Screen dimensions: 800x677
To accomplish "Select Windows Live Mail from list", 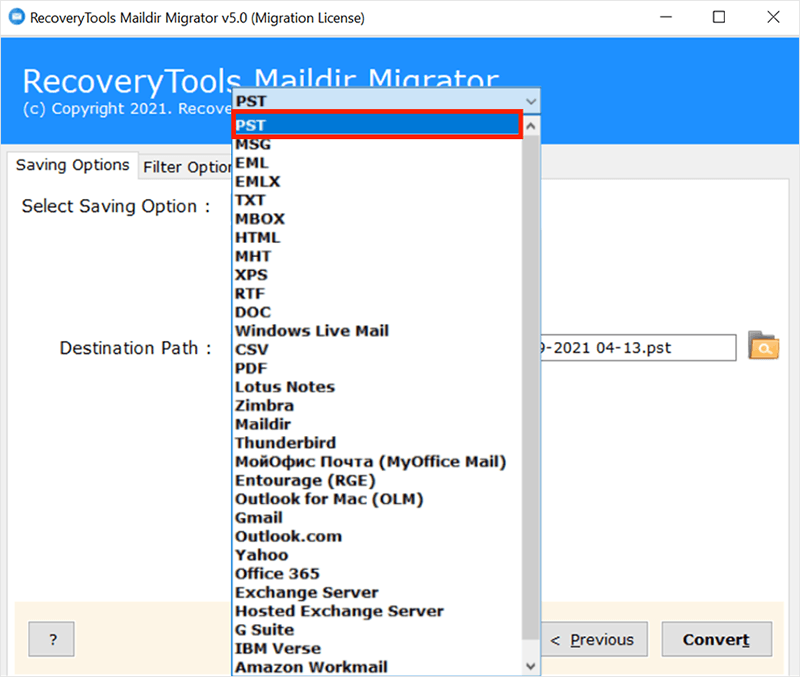I will click(311, 331).
